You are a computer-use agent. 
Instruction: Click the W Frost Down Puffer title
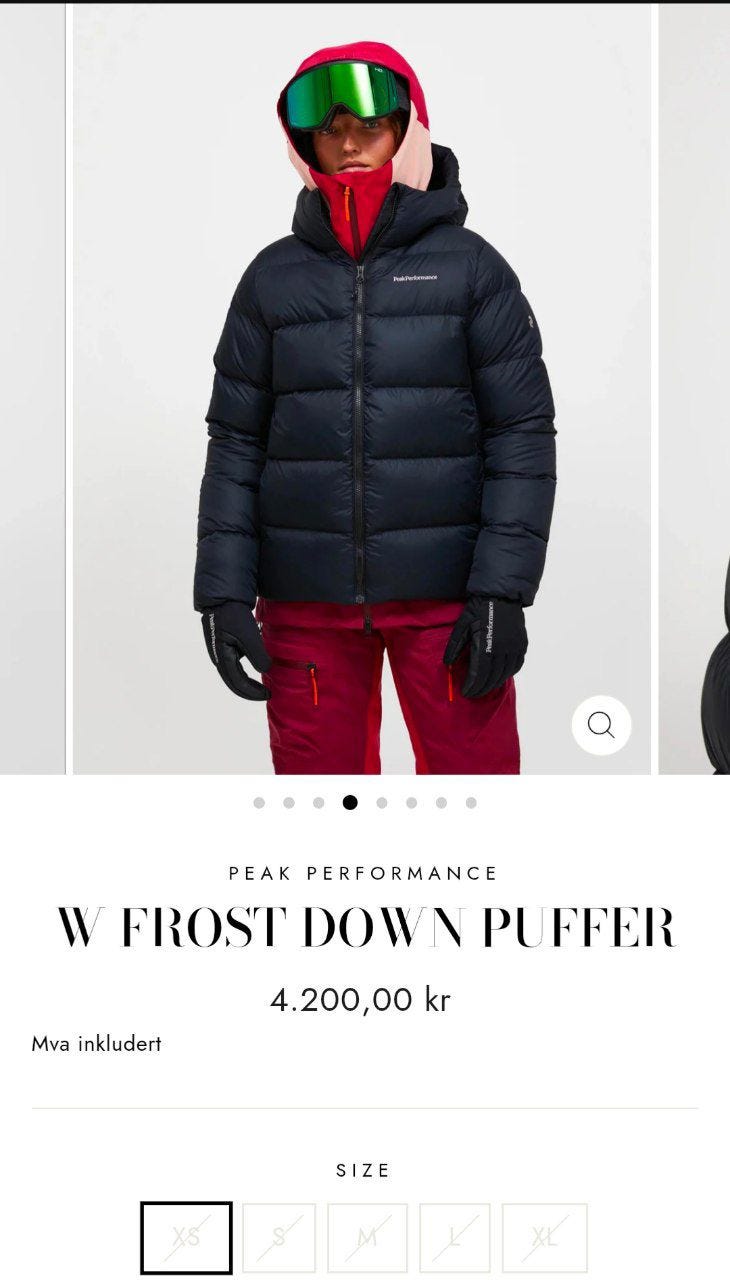click(x=365, y=928)
